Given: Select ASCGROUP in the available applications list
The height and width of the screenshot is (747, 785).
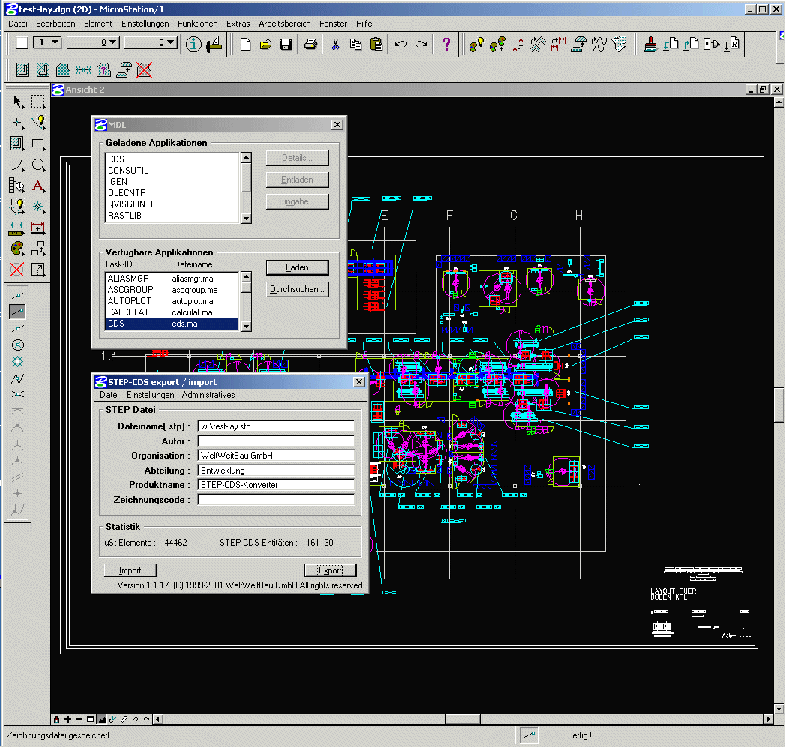Looking at the screenshot, I should [x=172, y=290].
